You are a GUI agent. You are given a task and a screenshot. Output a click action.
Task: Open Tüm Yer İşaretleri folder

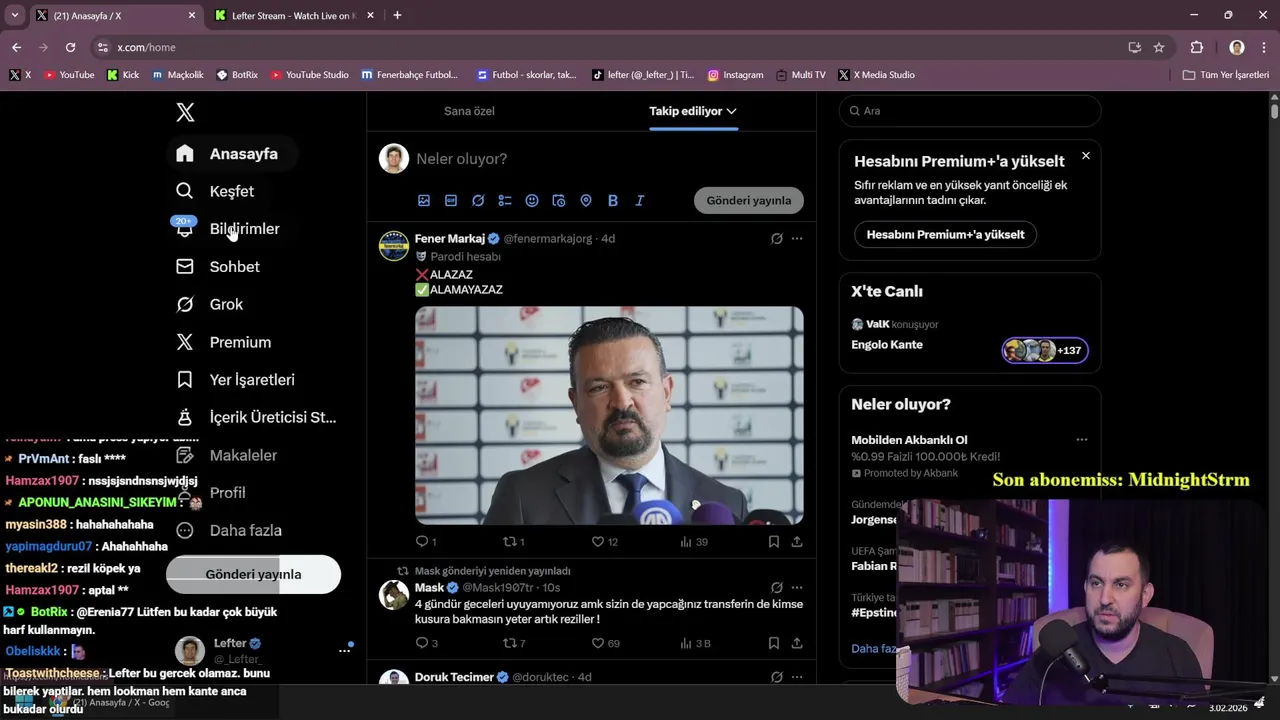[1225, 75]
